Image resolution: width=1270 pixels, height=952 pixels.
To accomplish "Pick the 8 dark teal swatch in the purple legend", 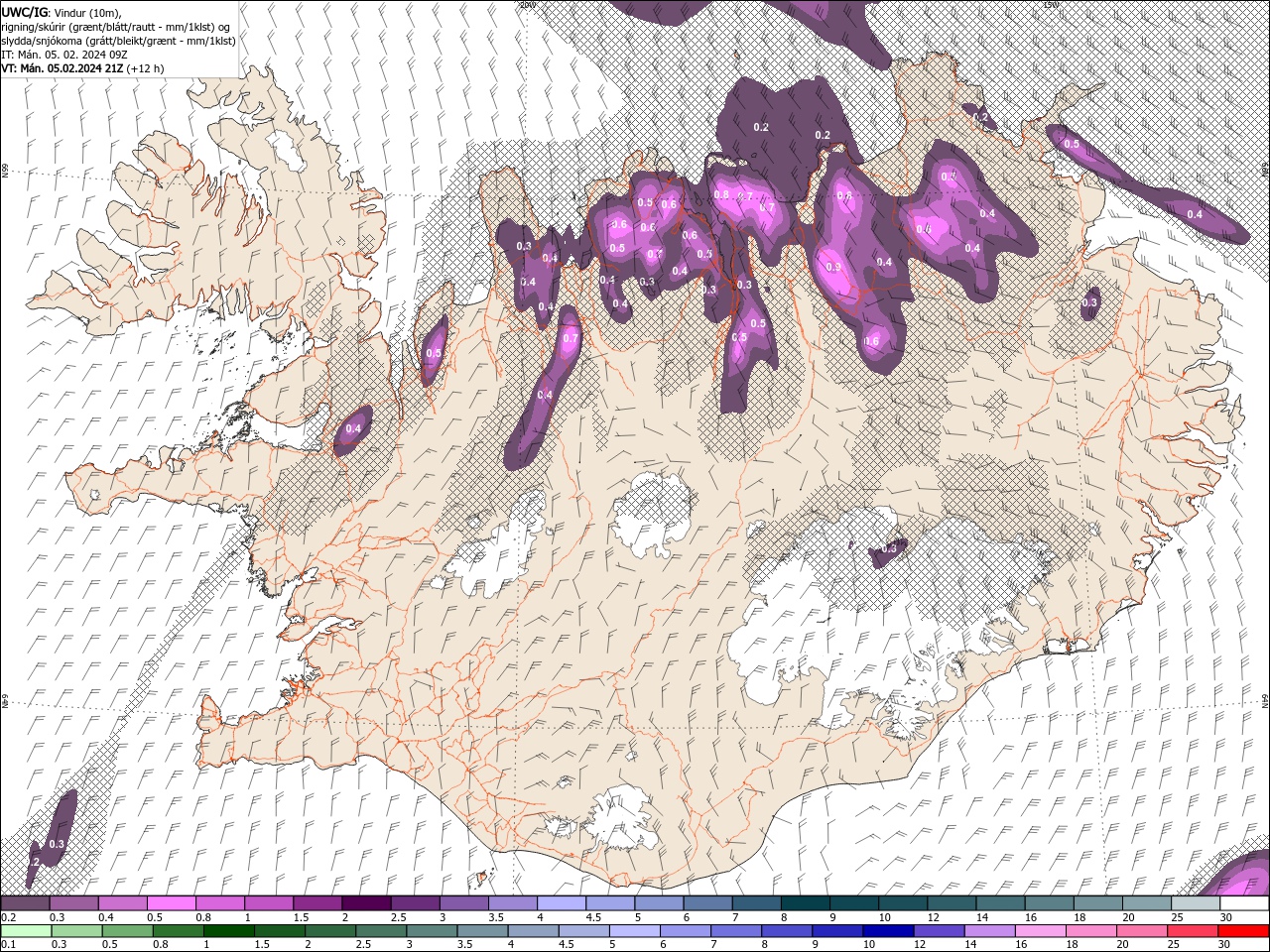I will (805, 903).
